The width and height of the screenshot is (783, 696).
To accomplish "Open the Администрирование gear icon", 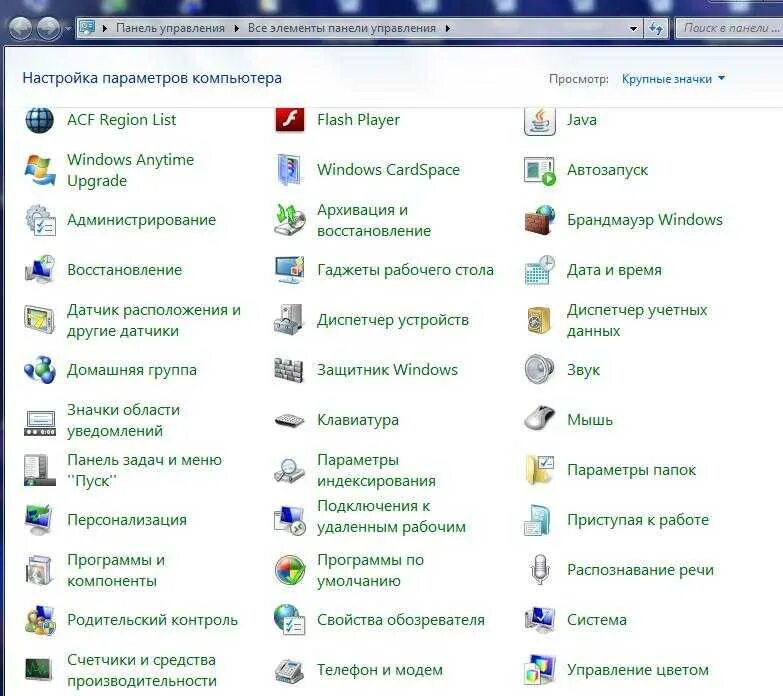I will (40, 220).
